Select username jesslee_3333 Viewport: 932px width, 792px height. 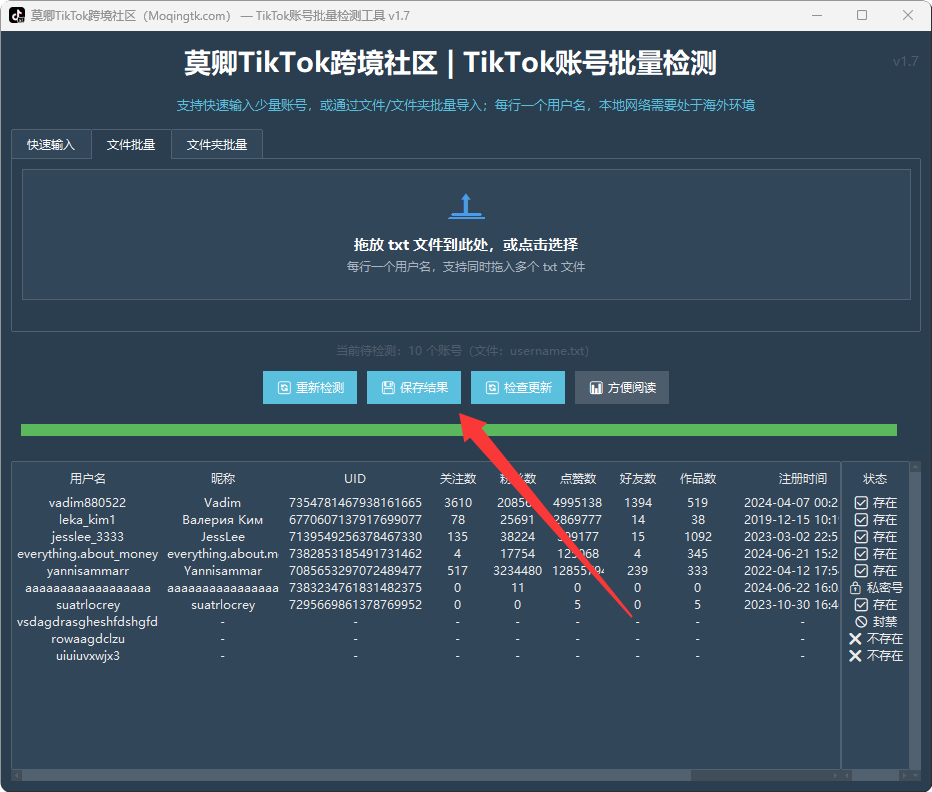point(87,537)
